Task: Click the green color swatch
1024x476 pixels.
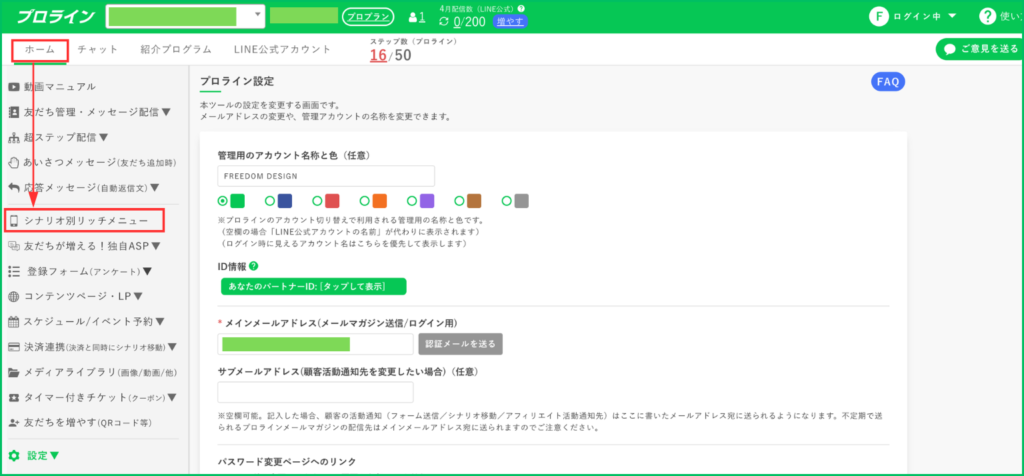Action: (x=238, y=200)
